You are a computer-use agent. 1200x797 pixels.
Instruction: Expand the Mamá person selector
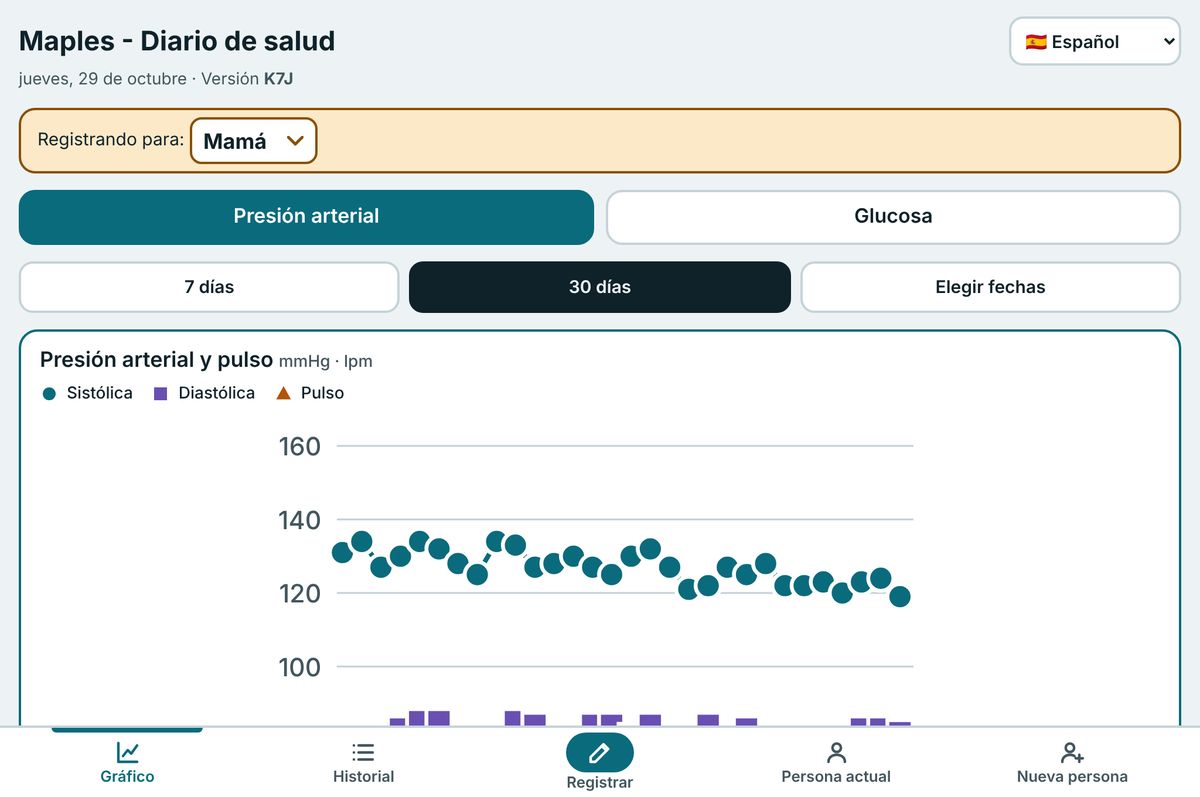[254, 141]
